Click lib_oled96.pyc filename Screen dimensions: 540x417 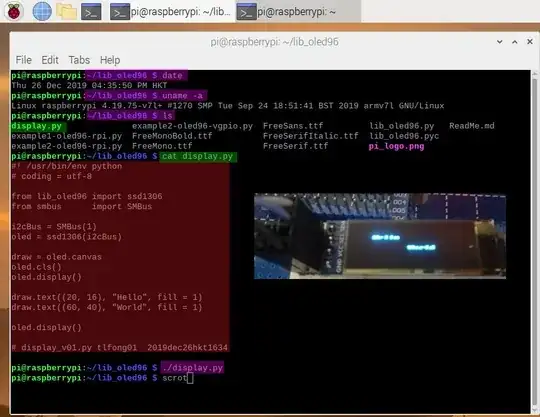(x=404, y=136)
